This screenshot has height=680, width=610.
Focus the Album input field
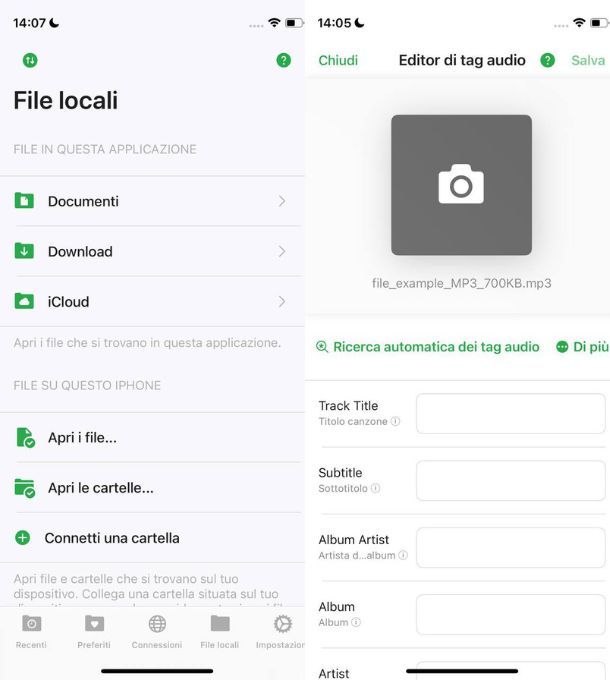pyautogui.click(x=511, y=615)
